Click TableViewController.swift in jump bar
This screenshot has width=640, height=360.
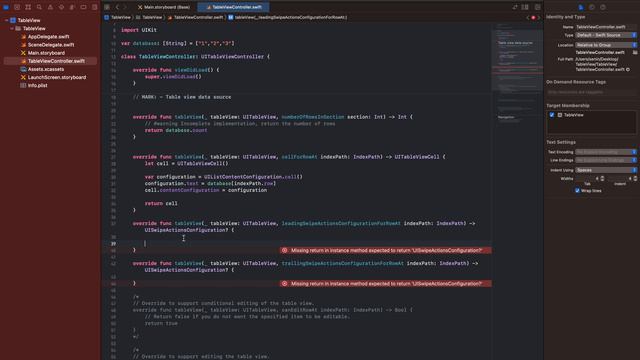point(196,18)
